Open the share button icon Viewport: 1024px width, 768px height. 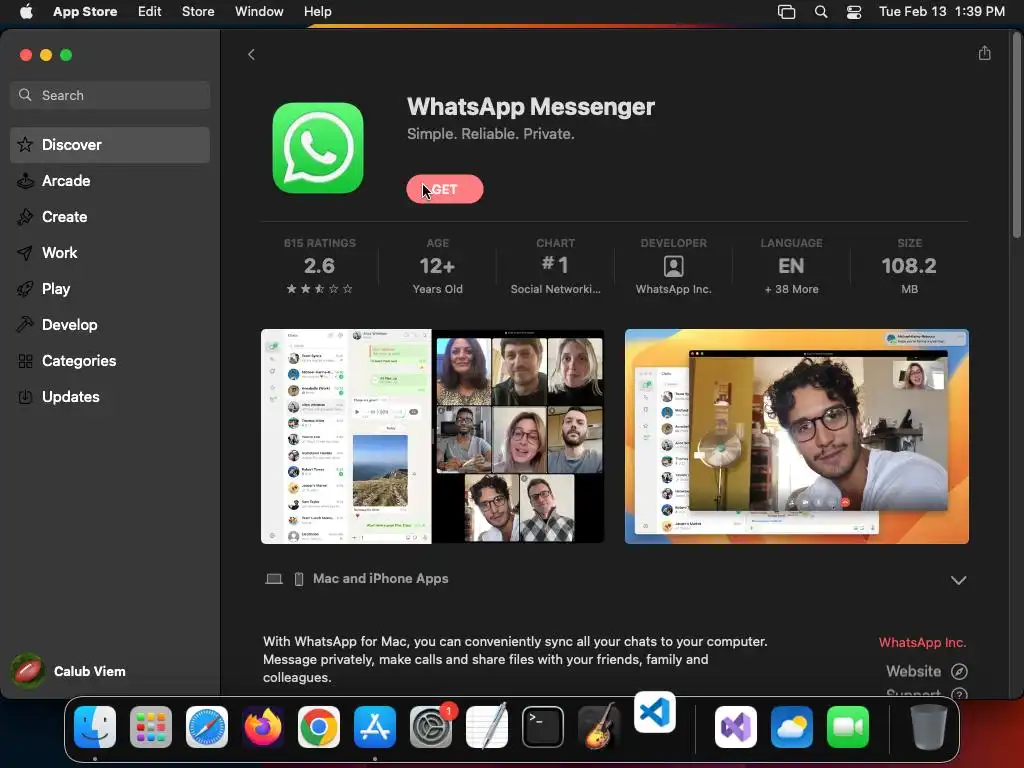(x=984, y=54)
